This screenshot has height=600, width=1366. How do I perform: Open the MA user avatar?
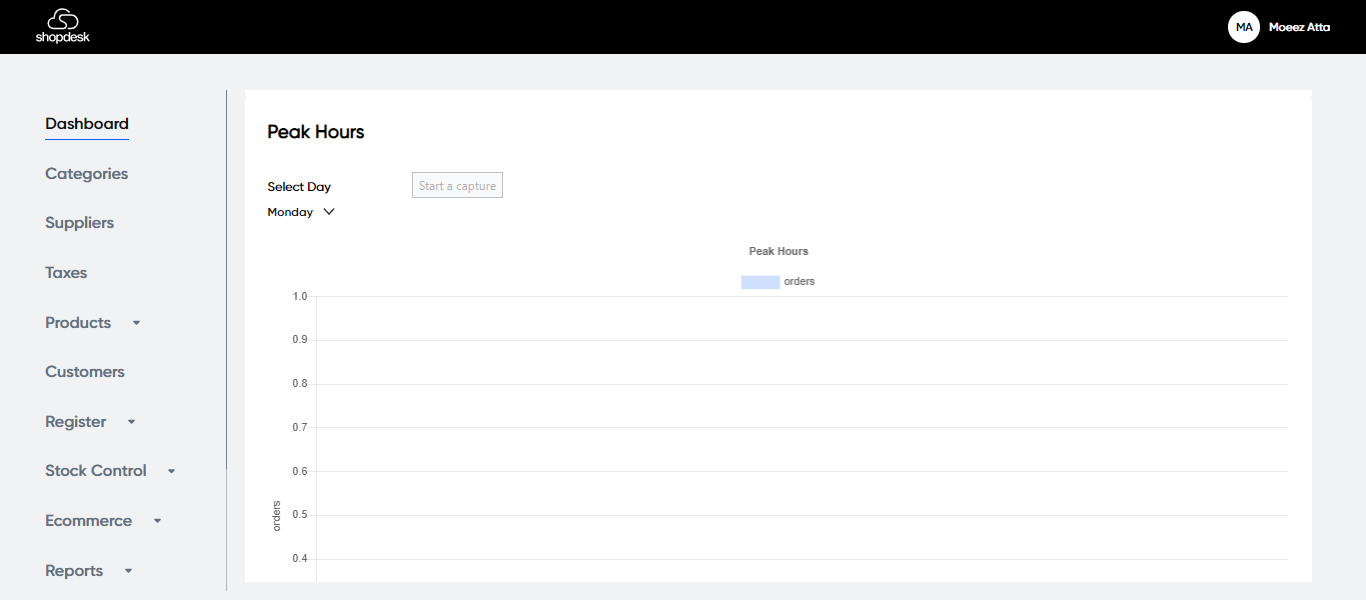tap(1243, 27)
